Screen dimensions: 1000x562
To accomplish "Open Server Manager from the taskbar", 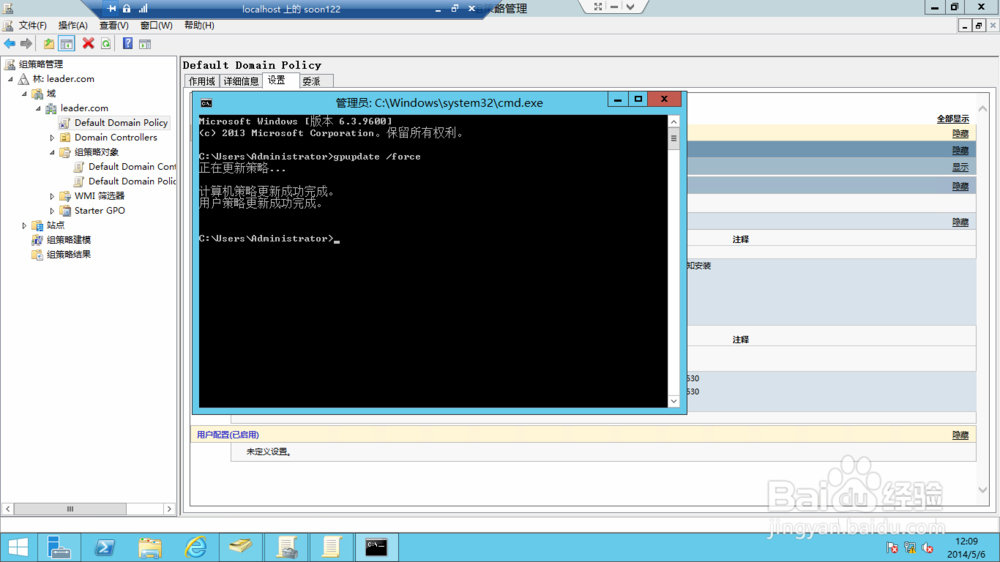I will pos(59,547).
